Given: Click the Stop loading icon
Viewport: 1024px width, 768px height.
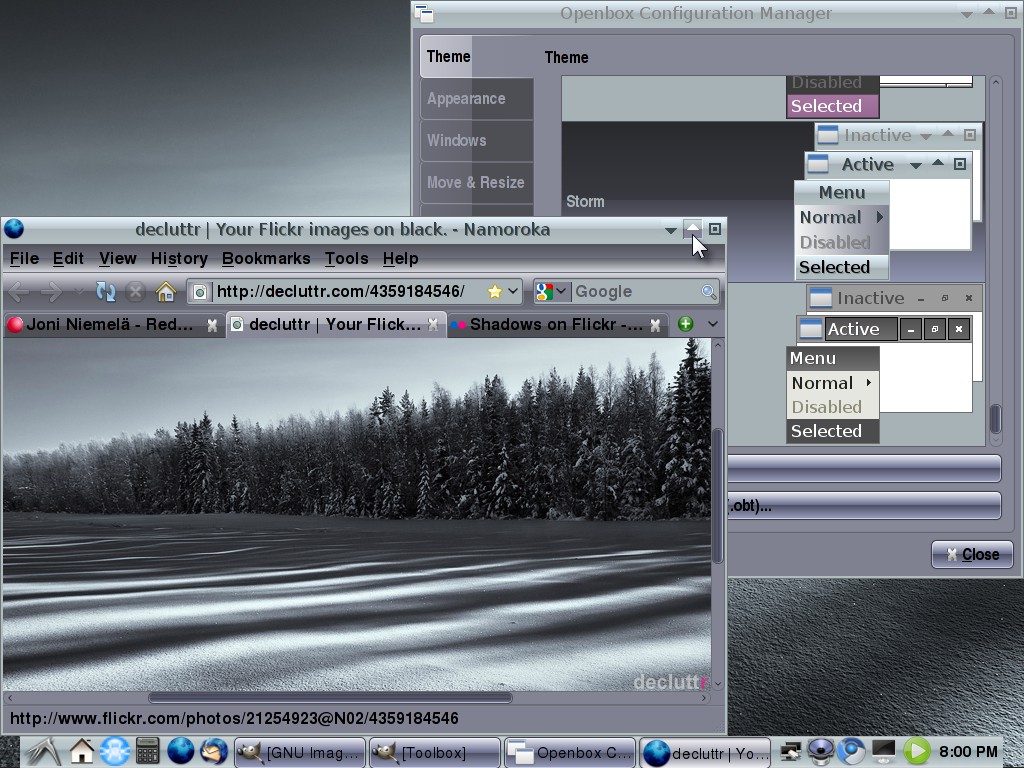Looking at the screenshot, I should click(135, 291).
